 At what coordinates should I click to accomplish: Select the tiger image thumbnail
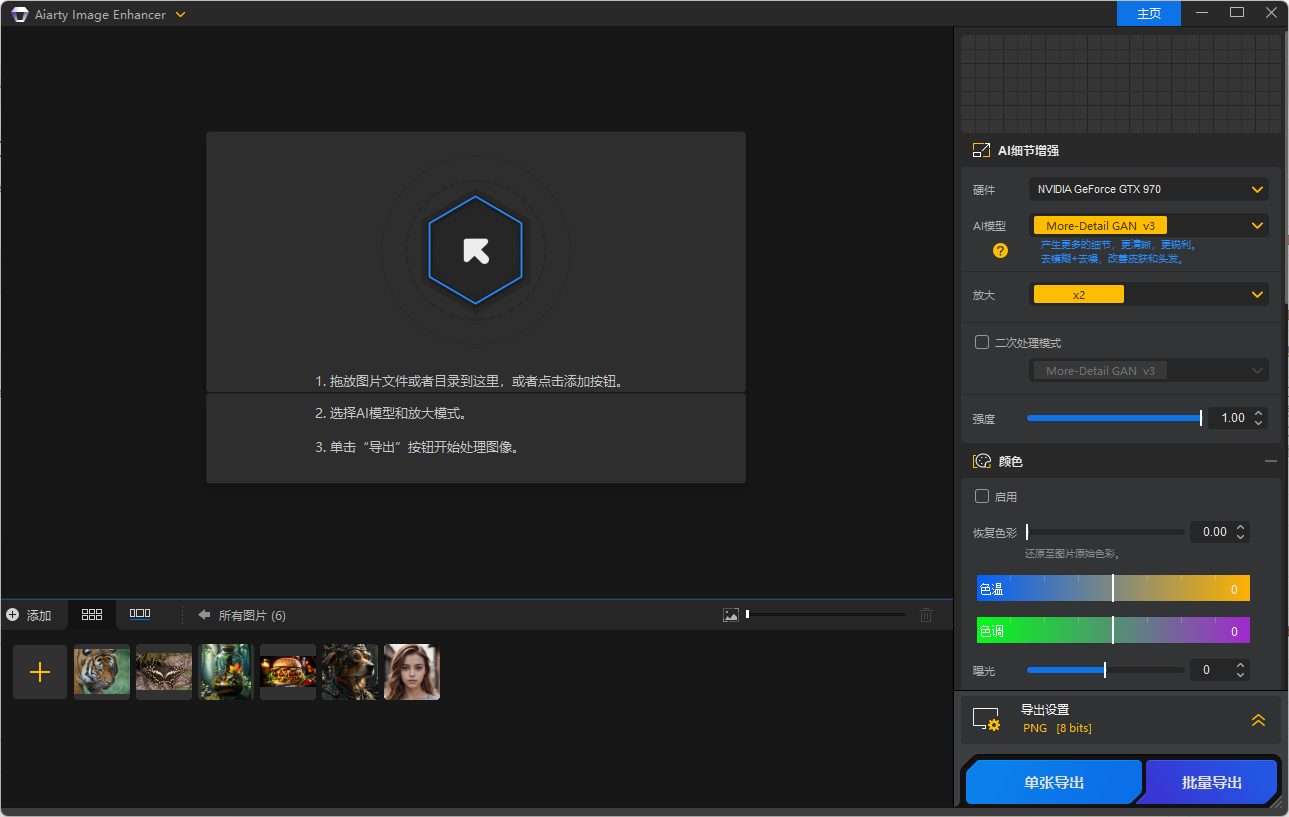[x=101, y=671]
